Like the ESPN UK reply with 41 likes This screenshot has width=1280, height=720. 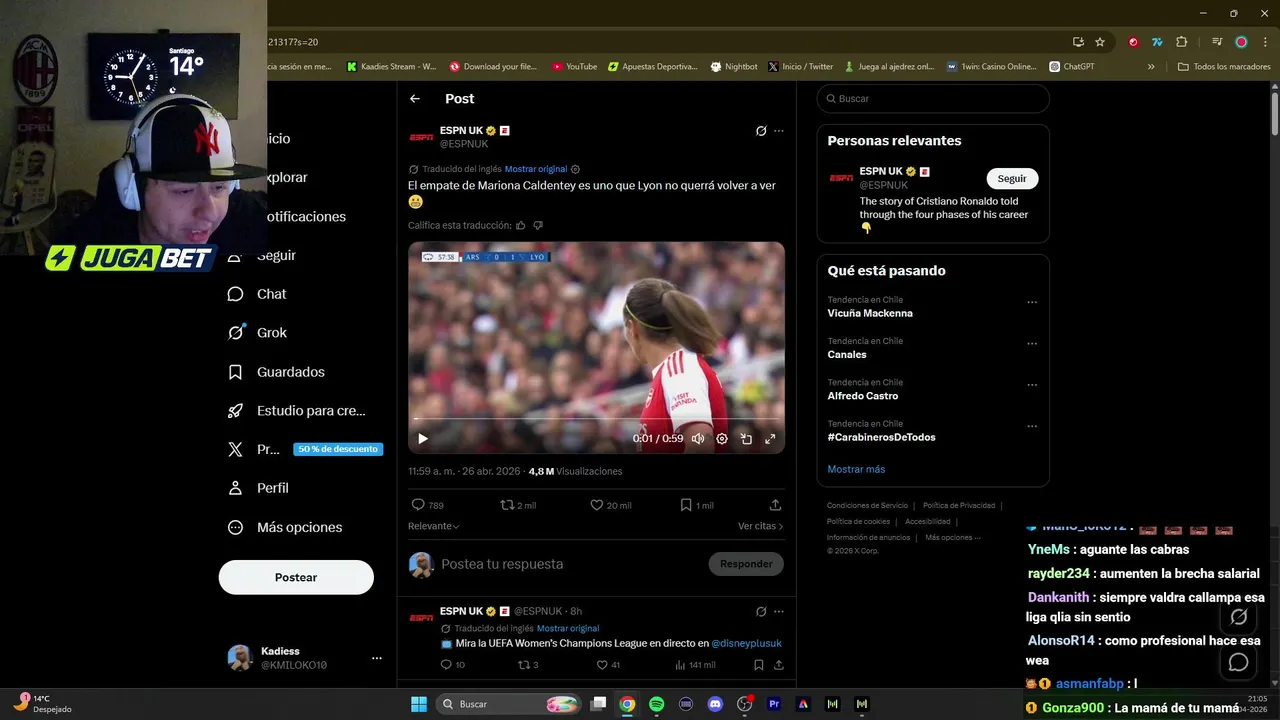(x=608, y=665)
